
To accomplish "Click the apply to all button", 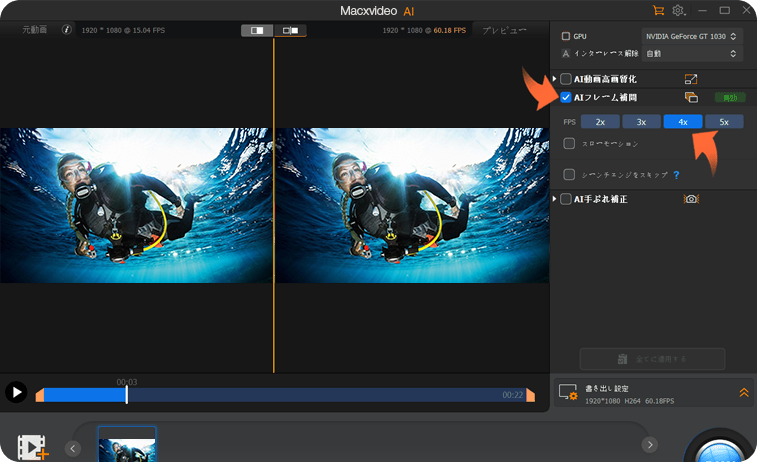I will click(652, 359).
